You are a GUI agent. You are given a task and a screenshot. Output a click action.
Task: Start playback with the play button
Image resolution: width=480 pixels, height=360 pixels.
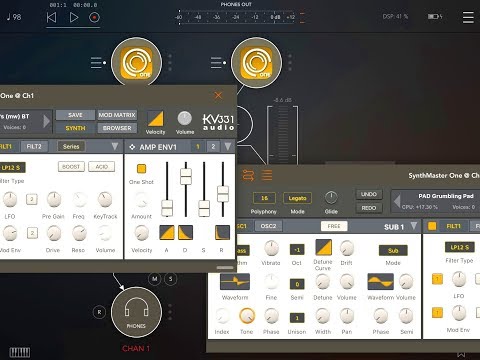74,17
